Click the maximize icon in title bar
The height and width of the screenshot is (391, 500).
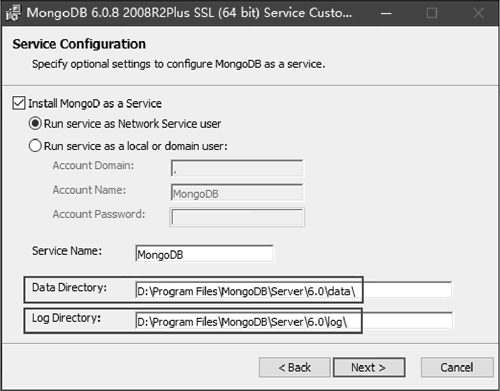click(432, 13)
